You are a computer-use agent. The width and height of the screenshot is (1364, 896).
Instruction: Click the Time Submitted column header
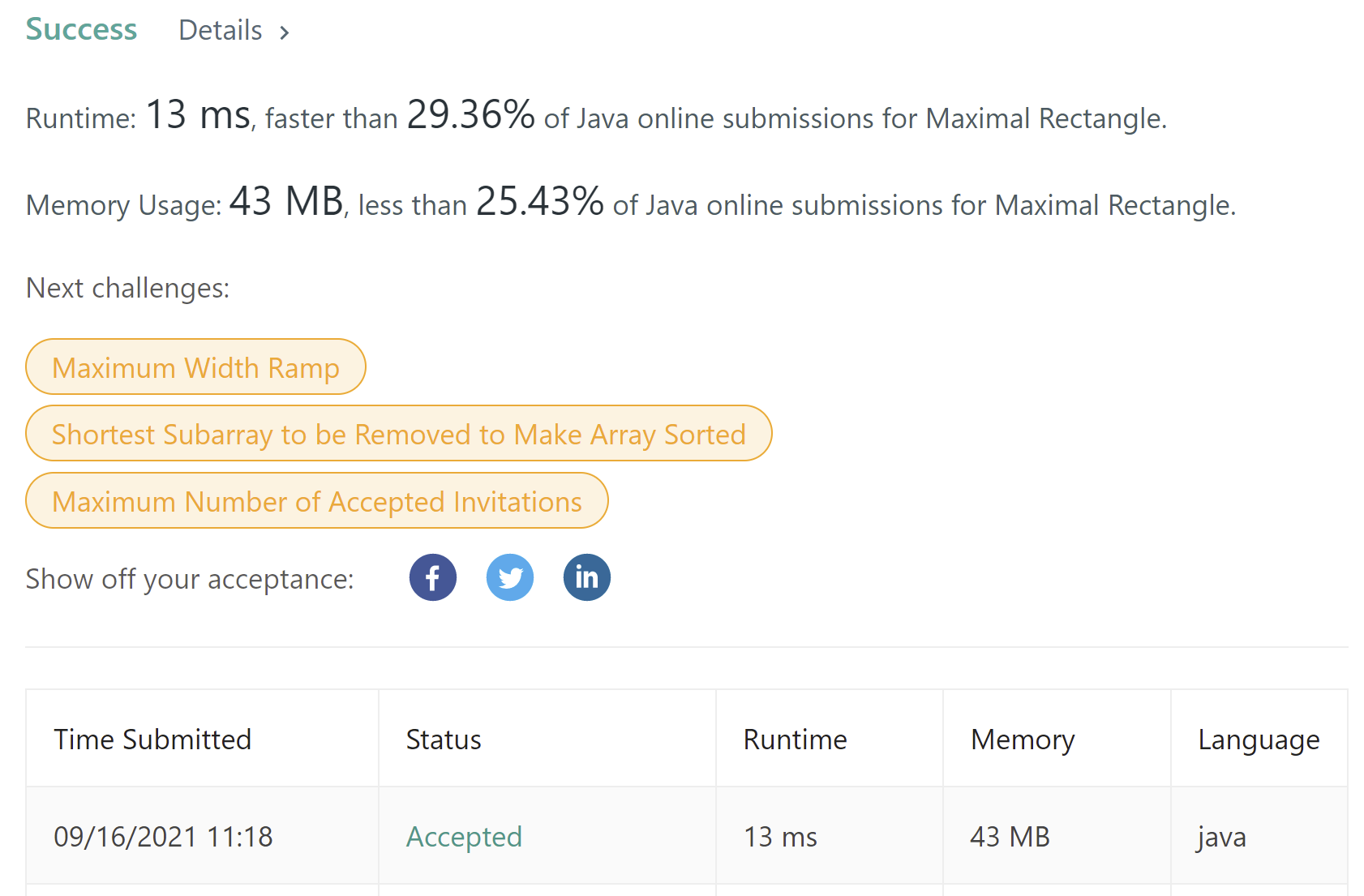pyautogui.click(x=152, y=739)
